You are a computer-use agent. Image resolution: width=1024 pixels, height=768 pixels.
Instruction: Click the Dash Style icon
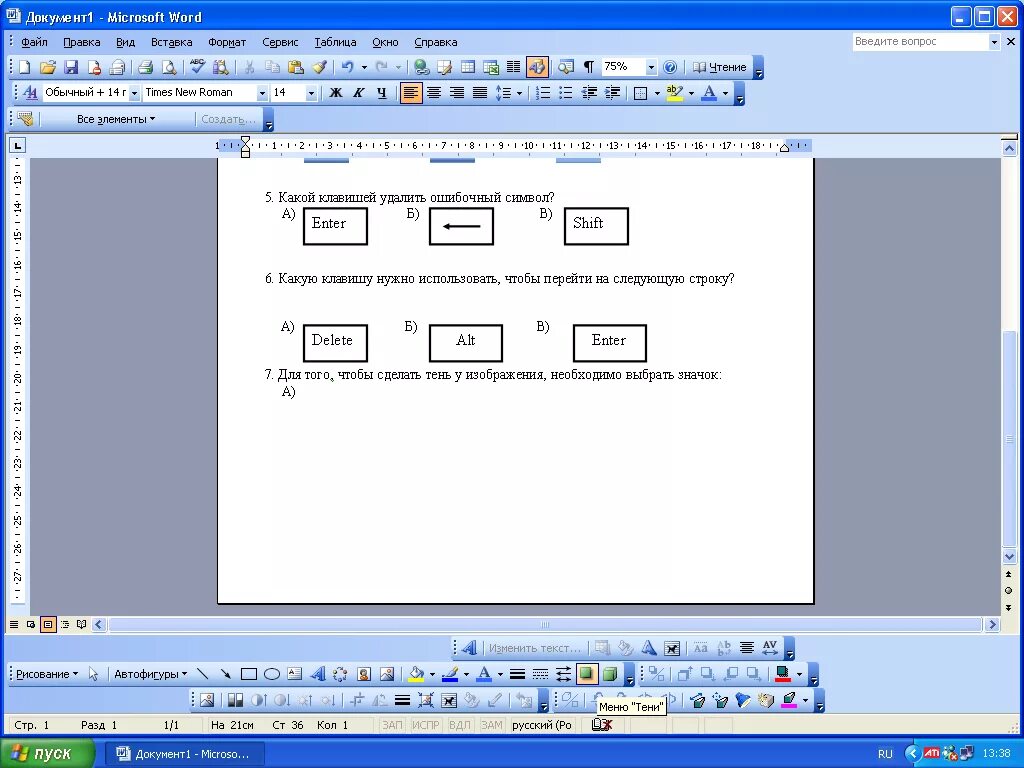(x=540, y=674)
